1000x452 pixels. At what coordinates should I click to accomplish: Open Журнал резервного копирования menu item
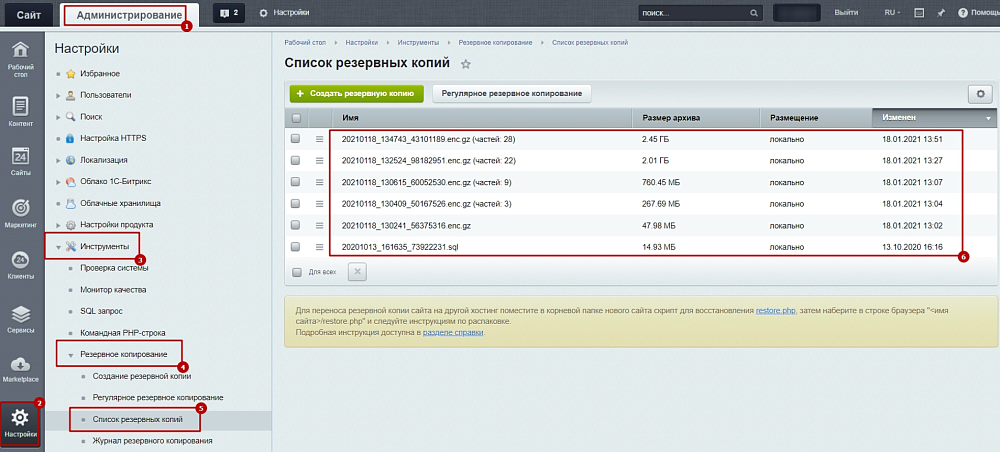[x=152, y=440]
